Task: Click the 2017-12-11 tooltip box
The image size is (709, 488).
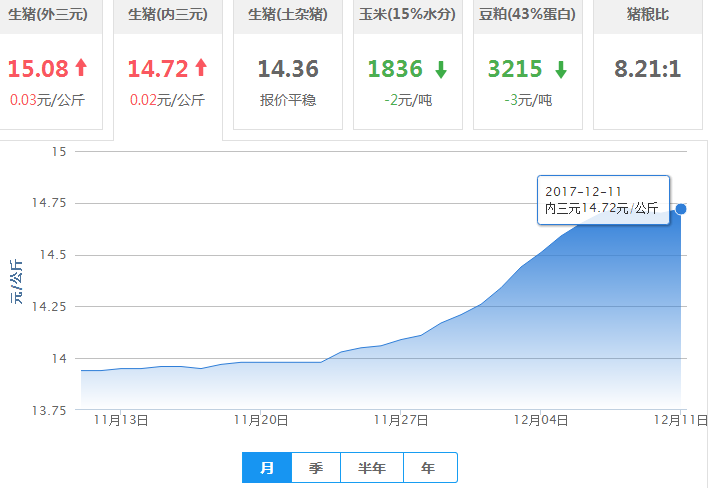Action: coord(603,199)
